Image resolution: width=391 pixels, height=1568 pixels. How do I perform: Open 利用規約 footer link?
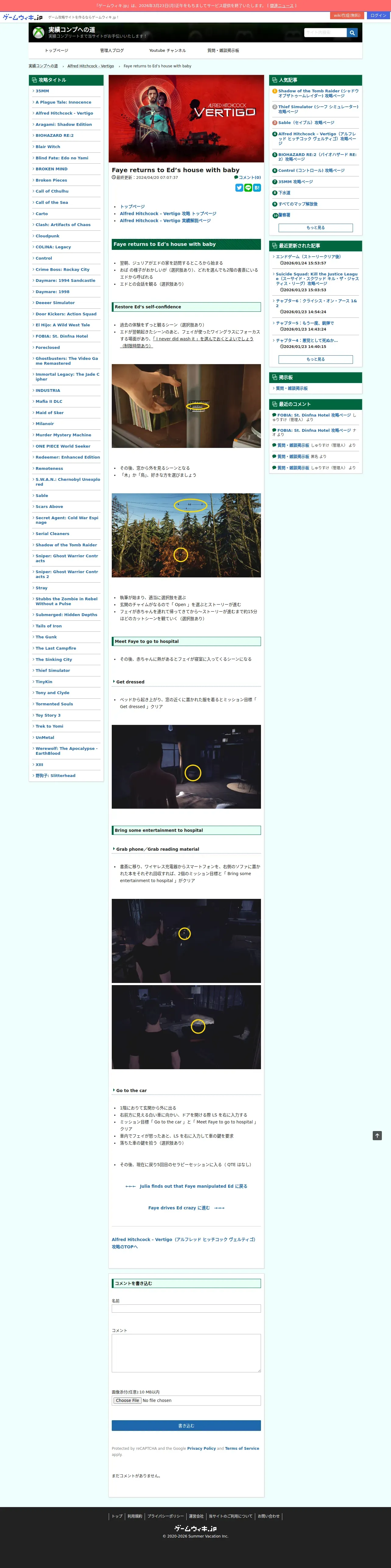(x=134, y=1516)
